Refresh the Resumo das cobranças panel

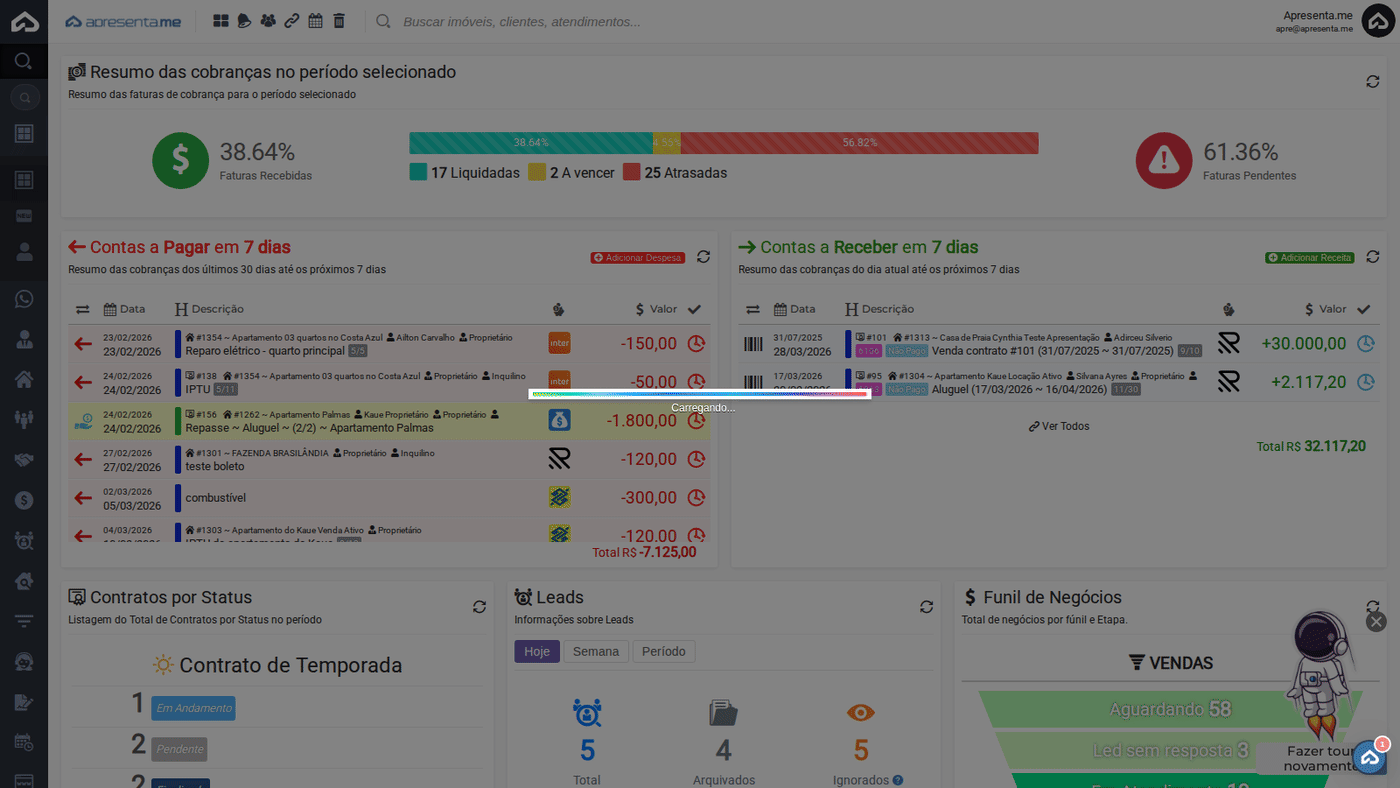(x=1372, y=81)
